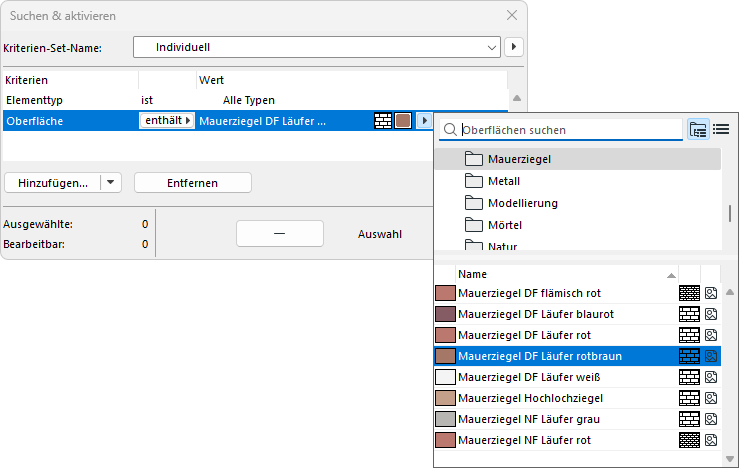Click color swatch of Mauerziegel DF flämisch rot
This screenshot has width=739, height=468.
coord(445,293)
